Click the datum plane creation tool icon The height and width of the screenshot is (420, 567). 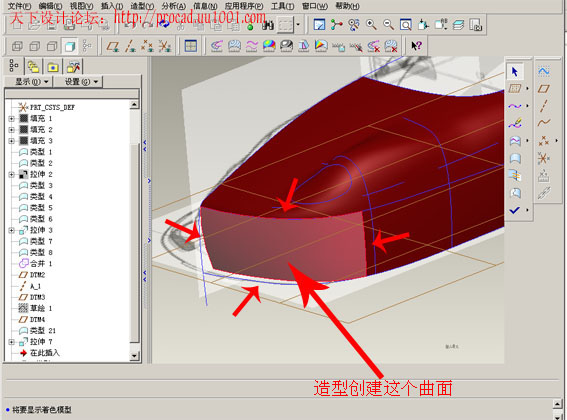543,89
